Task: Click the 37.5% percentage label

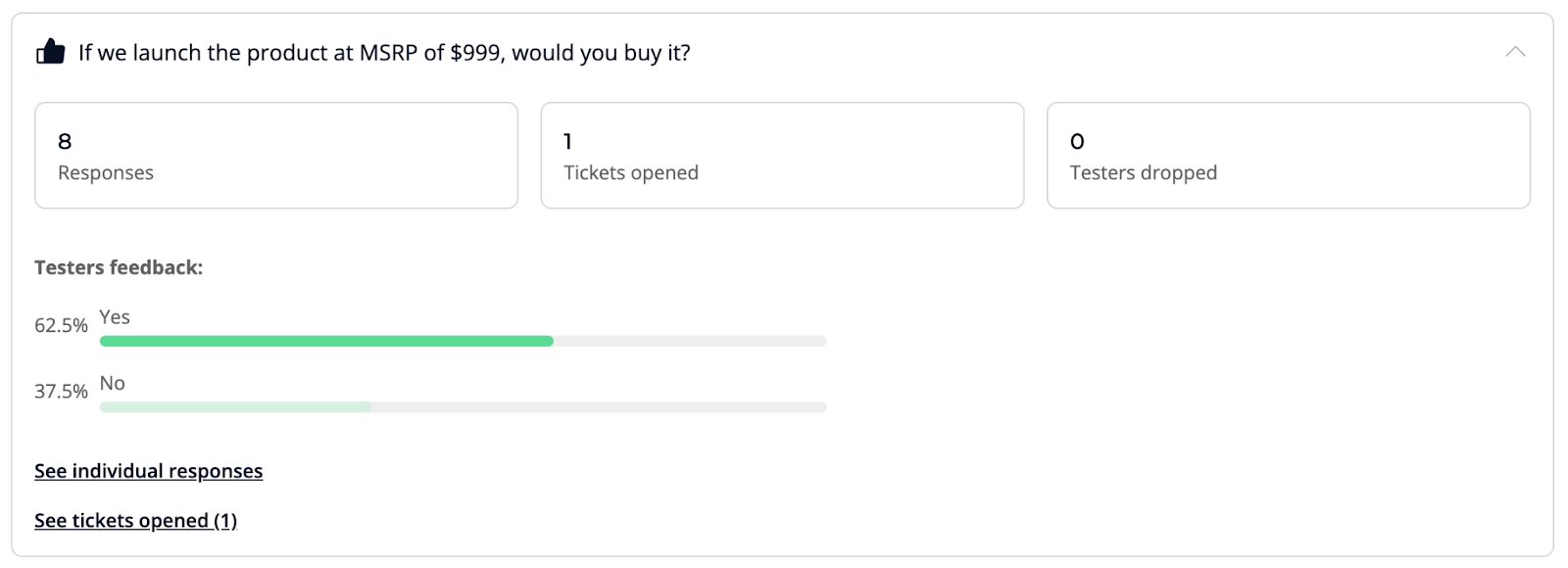Action: (61, 391)
